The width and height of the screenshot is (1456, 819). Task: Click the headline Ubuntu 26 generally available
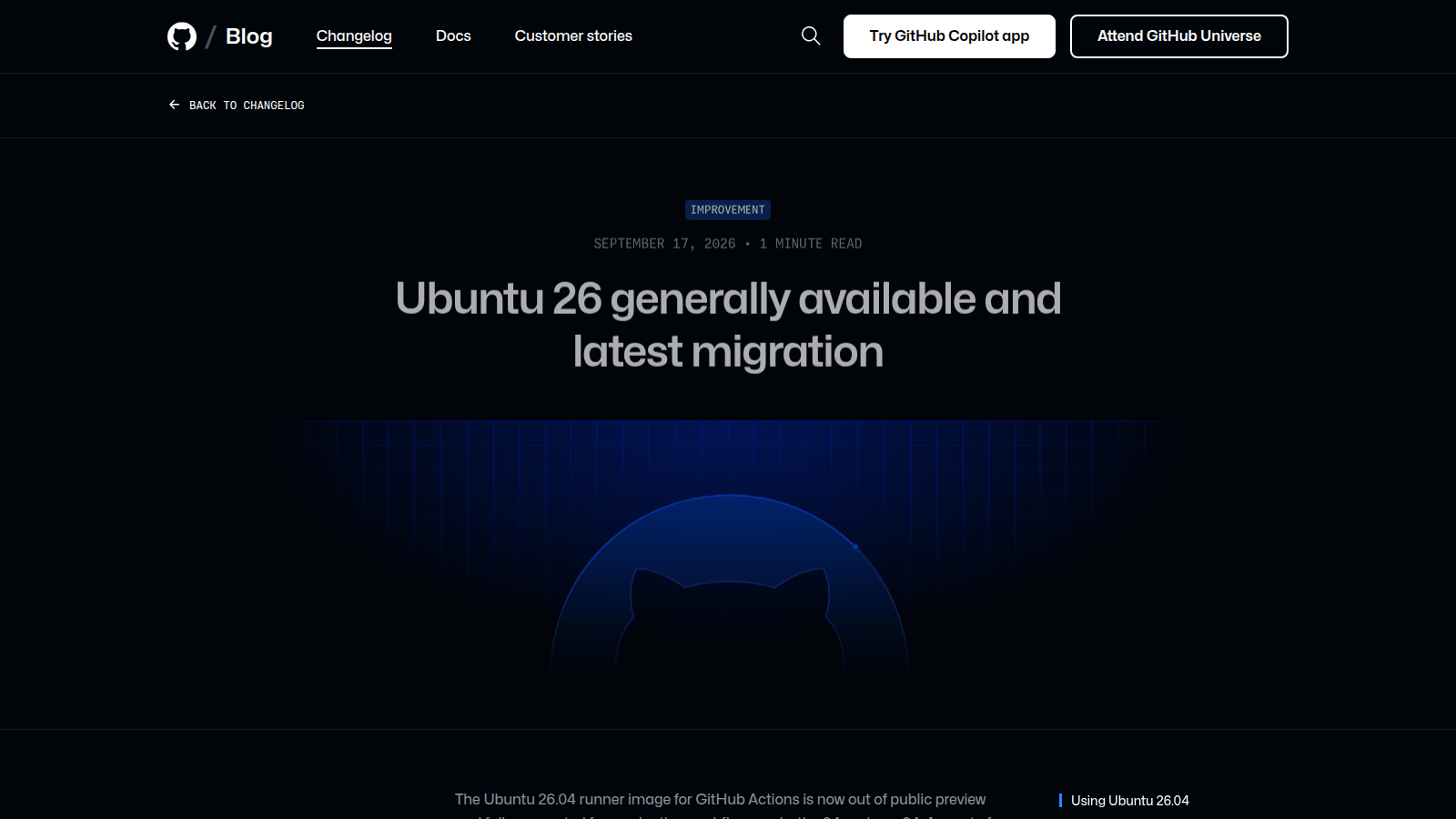pos(728,325)
